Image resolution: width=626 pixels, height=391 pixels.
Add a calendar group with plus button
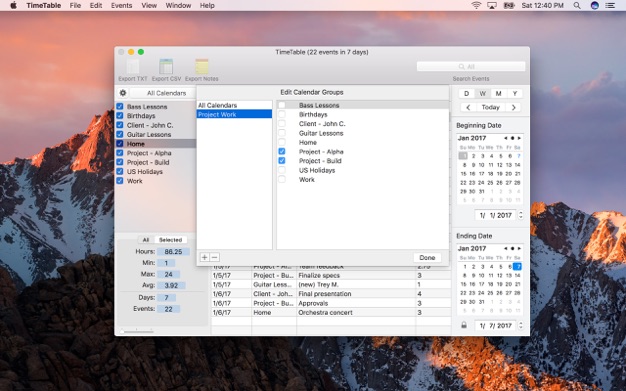tap(204, 257)
